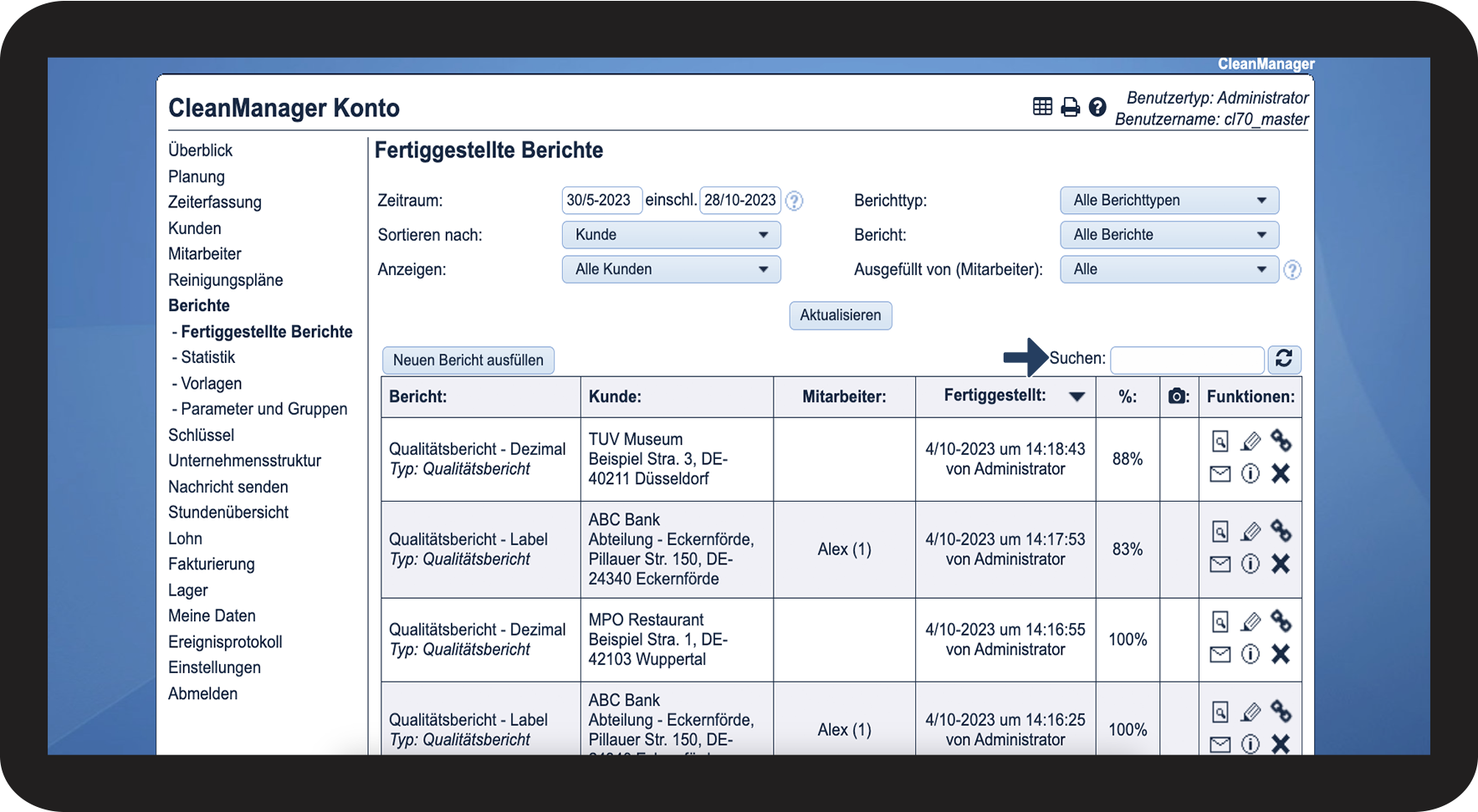Delete the MPO Restaurant report
1478x812 pixels.
[x=1281, y=655]
